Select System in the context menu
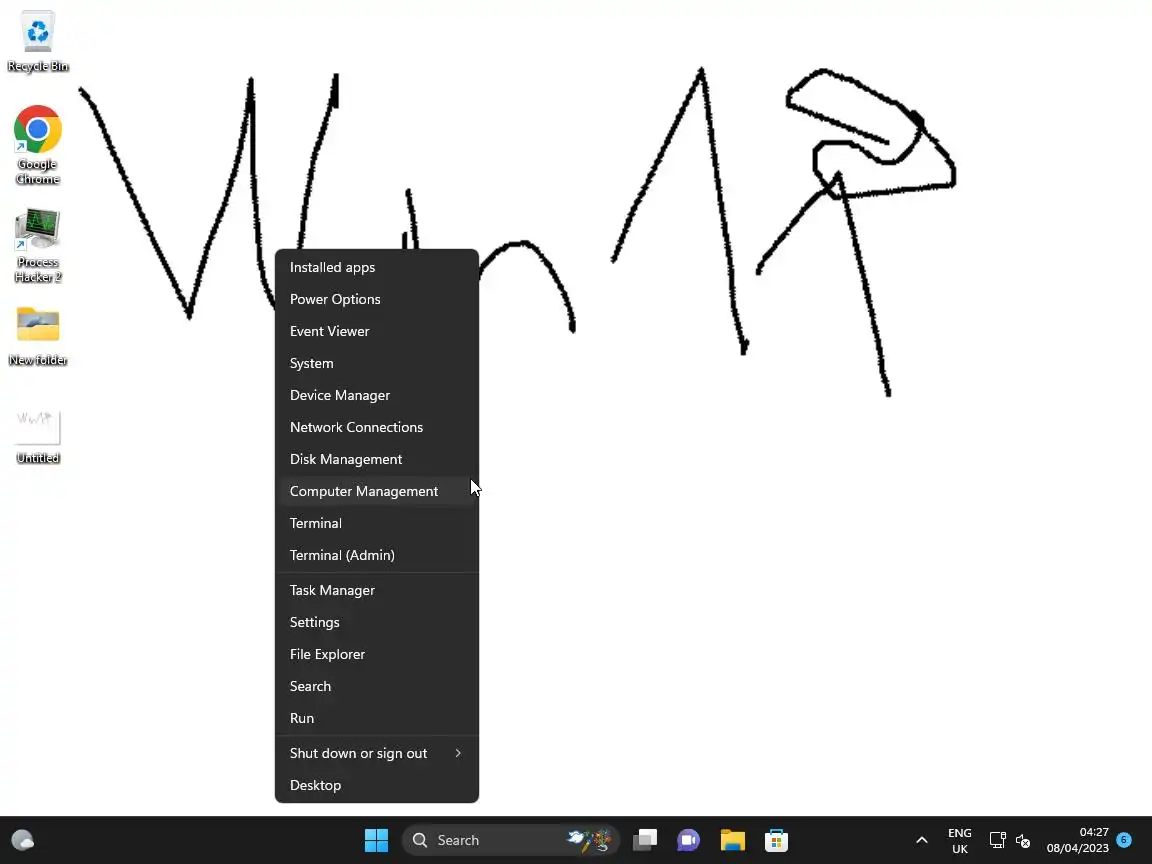 click(x=377, y=363)
